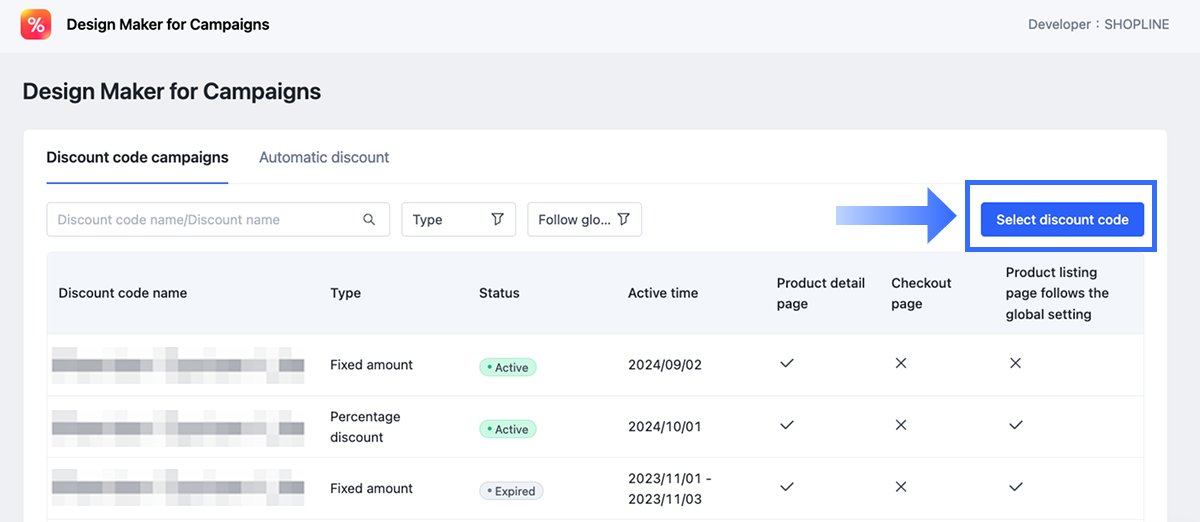Click the Active status badge in first row
Image resolution: width=1200 pixels, height=522 pixels.
click(x=508, y=367)
